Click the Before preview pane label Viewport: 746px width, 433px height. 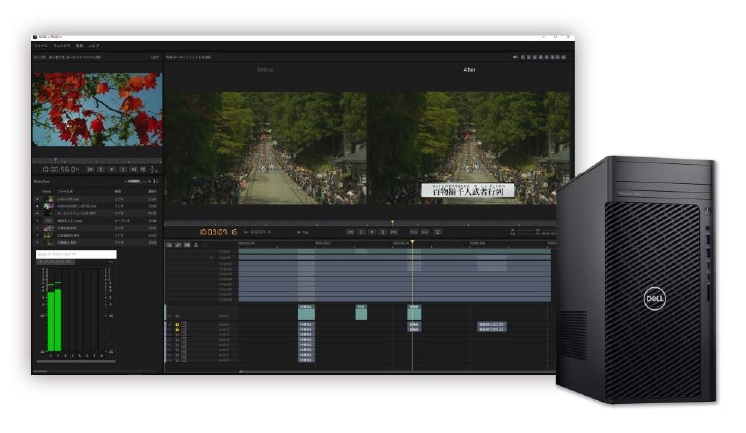point(266,70)
